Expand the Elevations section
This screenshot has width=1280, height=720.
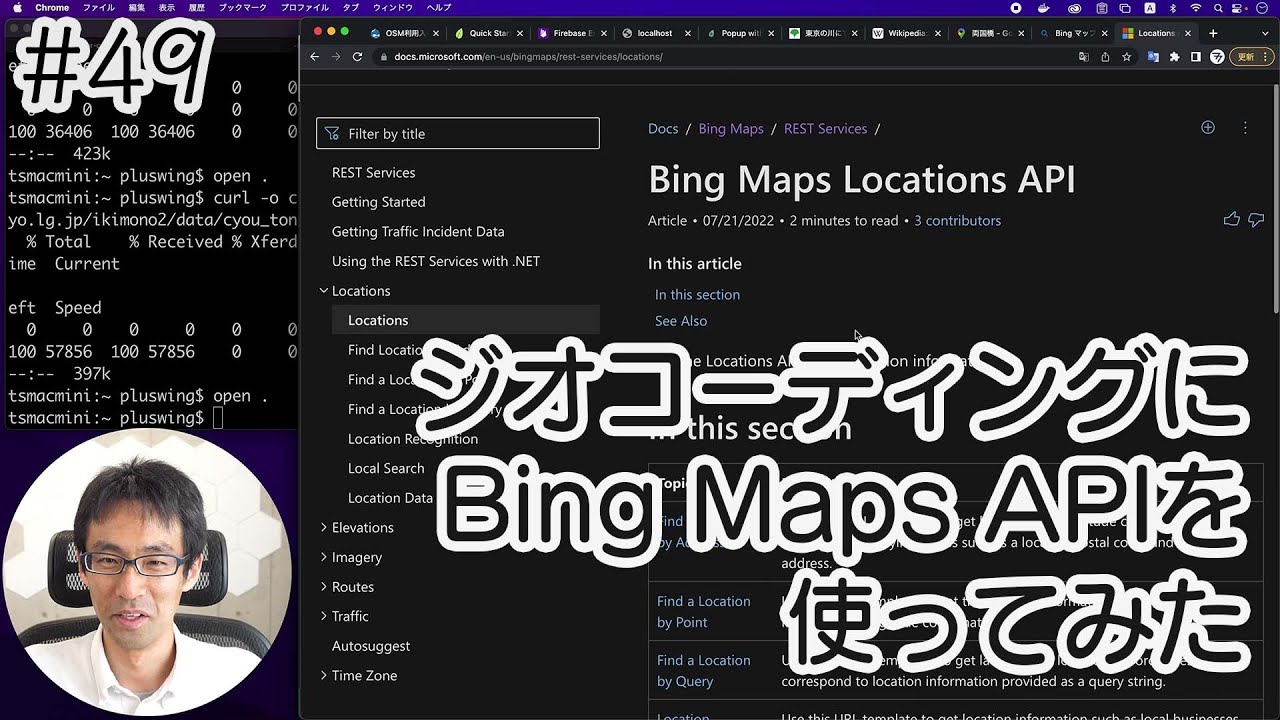tap(323, 527)
